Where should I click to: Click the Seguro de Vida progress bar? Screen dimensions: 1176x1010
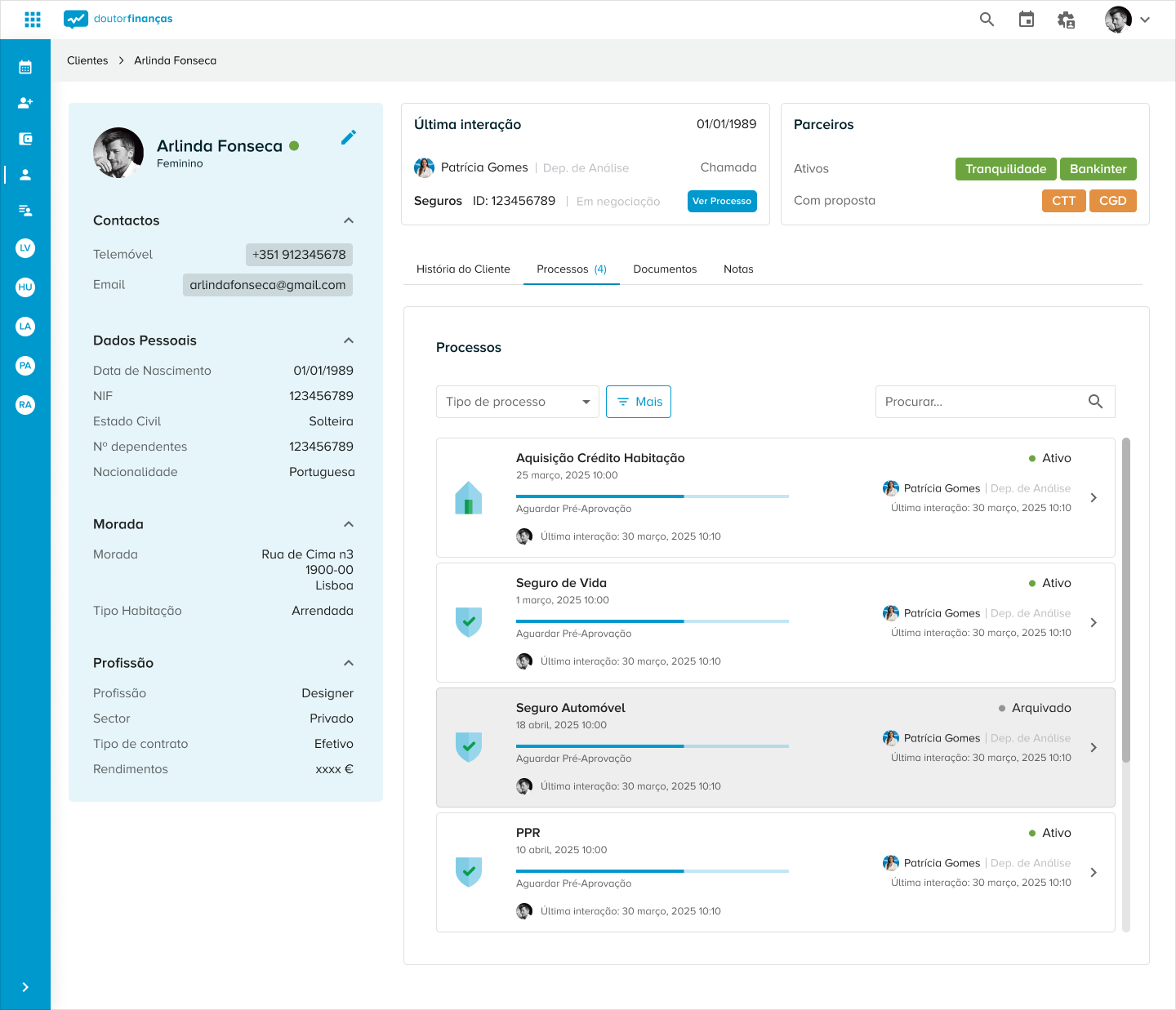click(652, 621)
